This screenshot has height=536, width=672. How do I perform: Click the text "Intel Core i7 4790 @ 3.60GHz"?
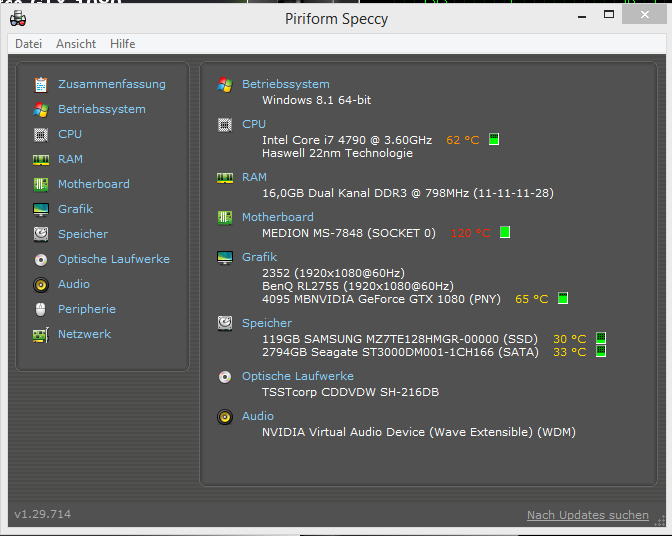pos(347,140)
